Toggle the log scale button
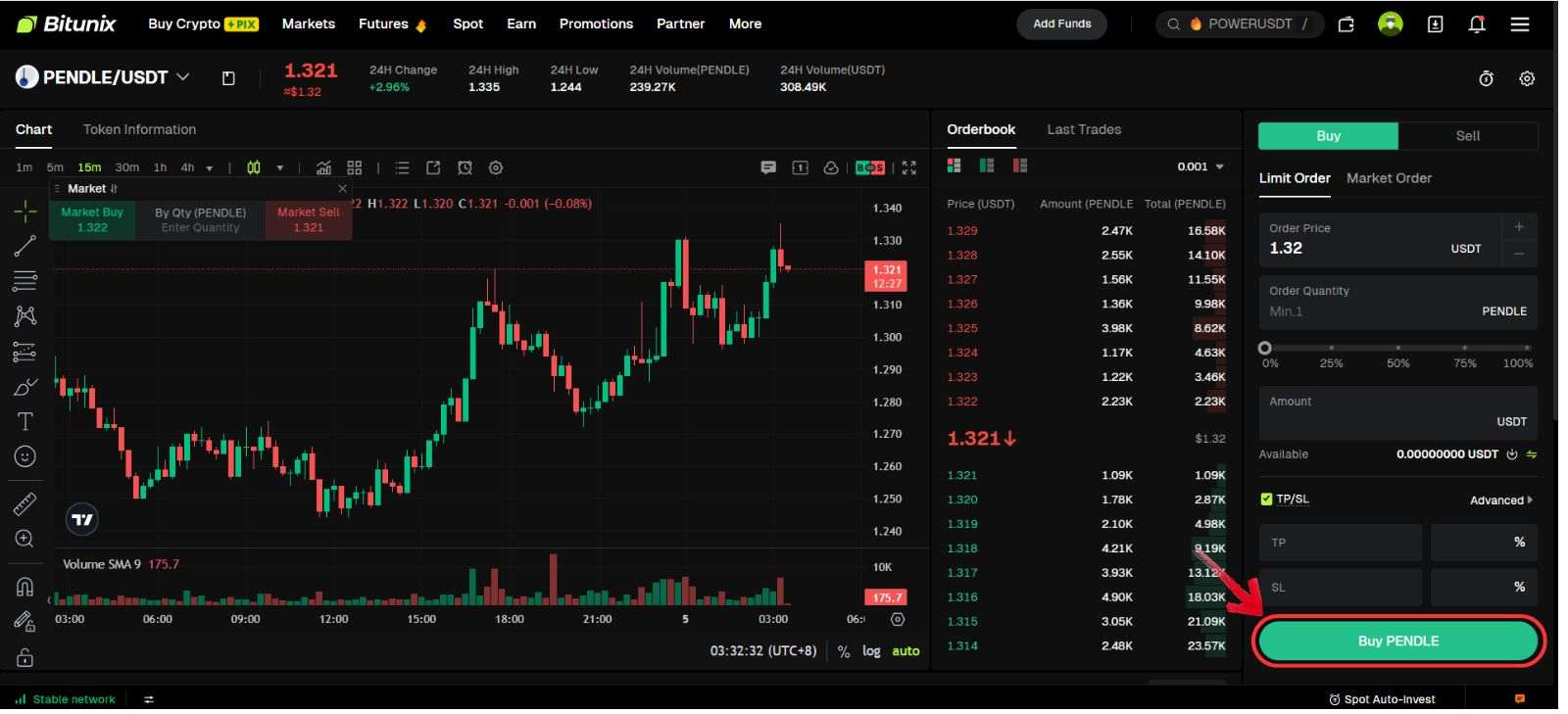This screenshot has width=1568, height=714. (871, 651)
